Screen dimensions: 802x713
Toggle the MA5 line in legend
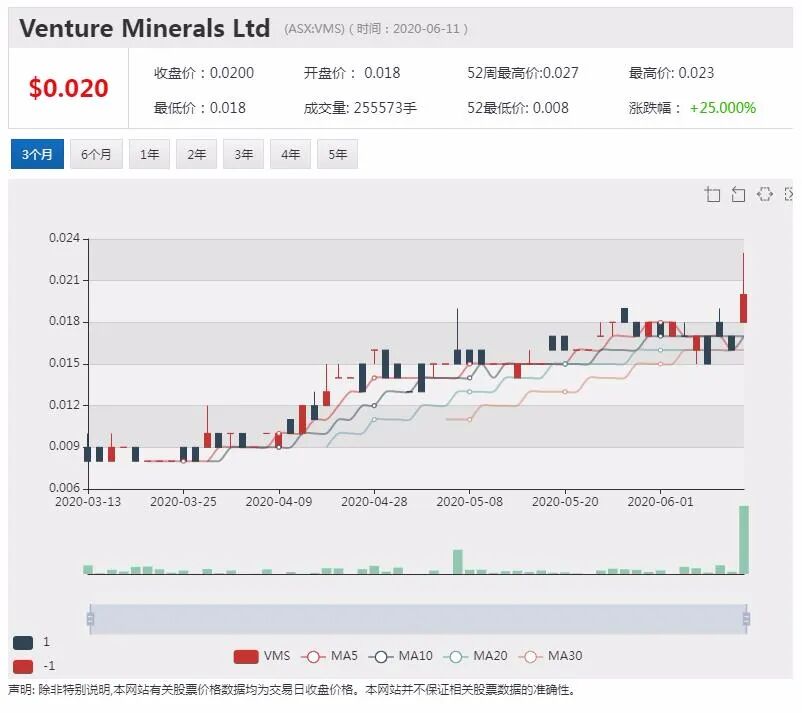coord(329,656)
